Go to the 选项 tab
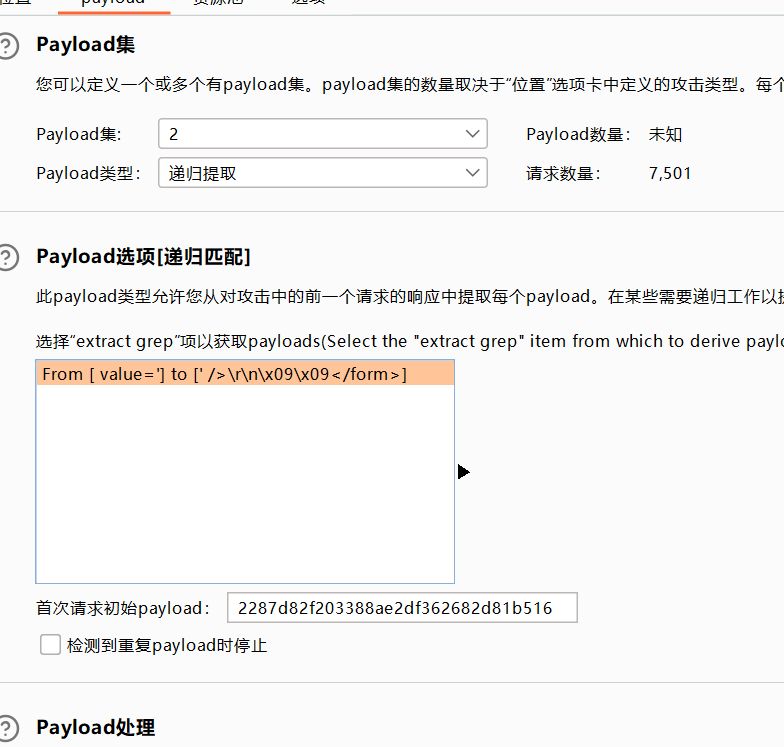This screenshot has height=747, width=784. click(307, 3)
